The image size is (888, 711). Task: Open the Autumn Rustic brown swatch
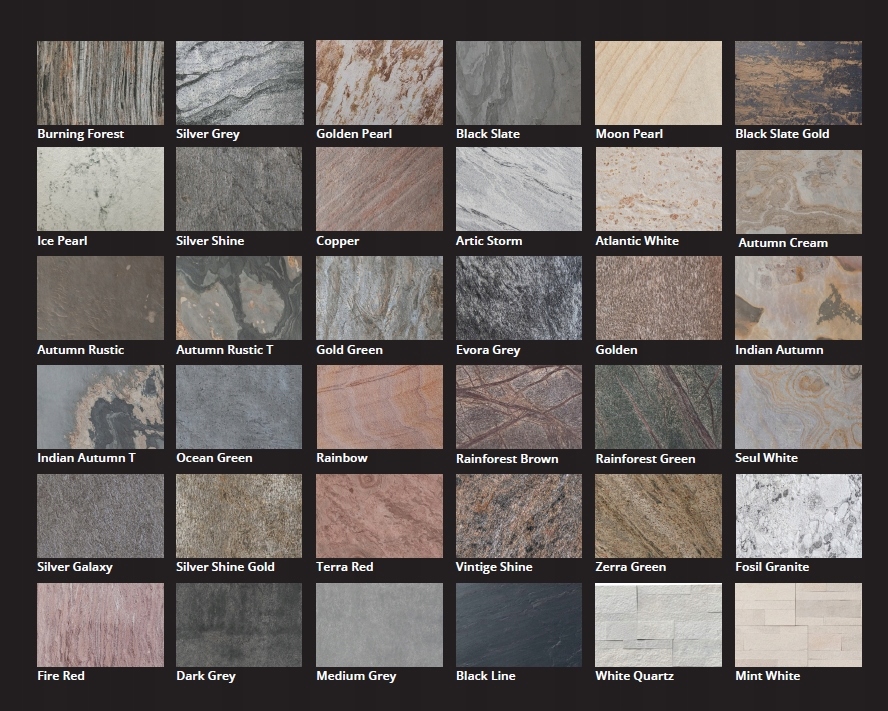coord(100,298)
